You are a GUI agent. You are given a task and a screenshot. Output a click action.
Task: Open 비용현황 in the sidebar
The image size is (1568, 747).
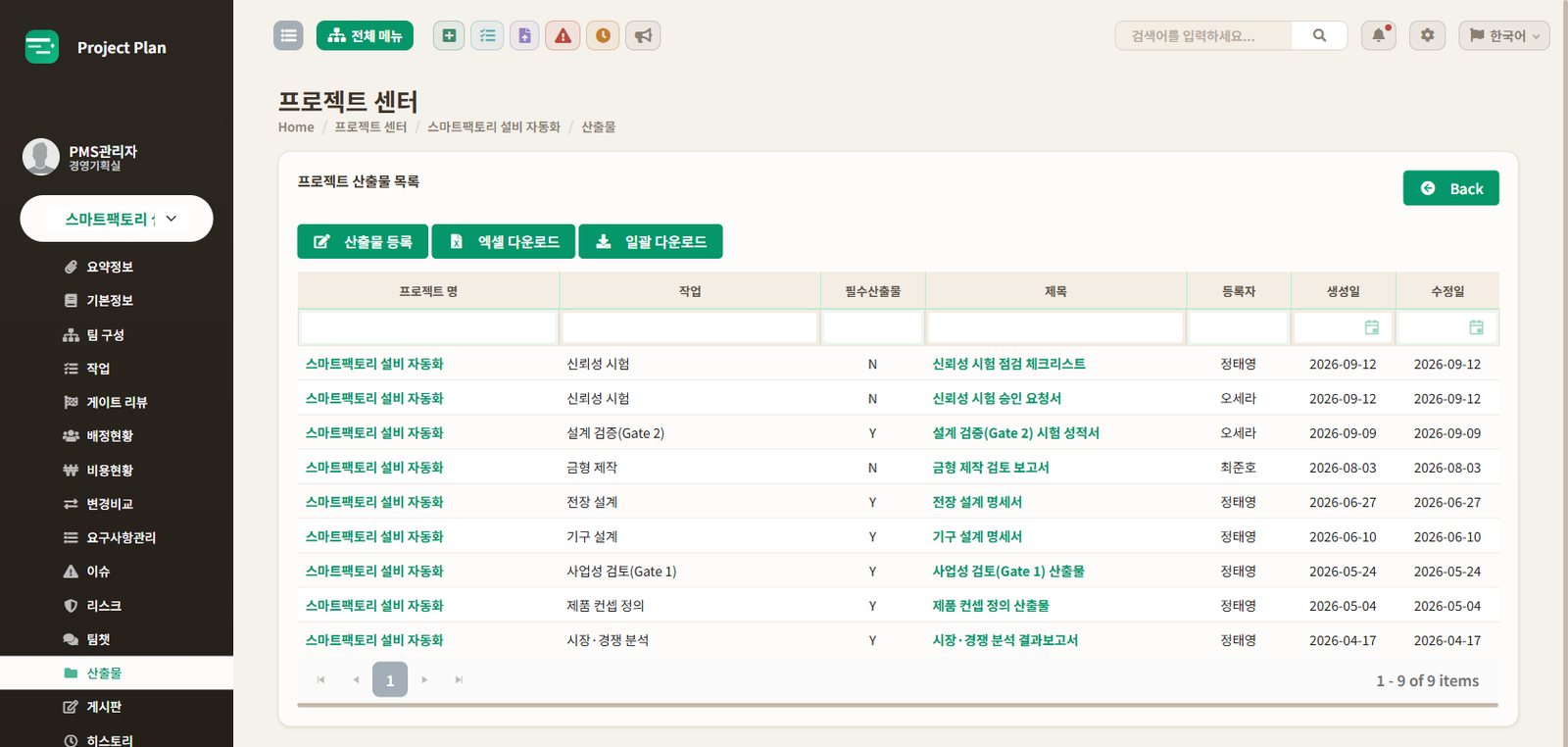[110, 470]
